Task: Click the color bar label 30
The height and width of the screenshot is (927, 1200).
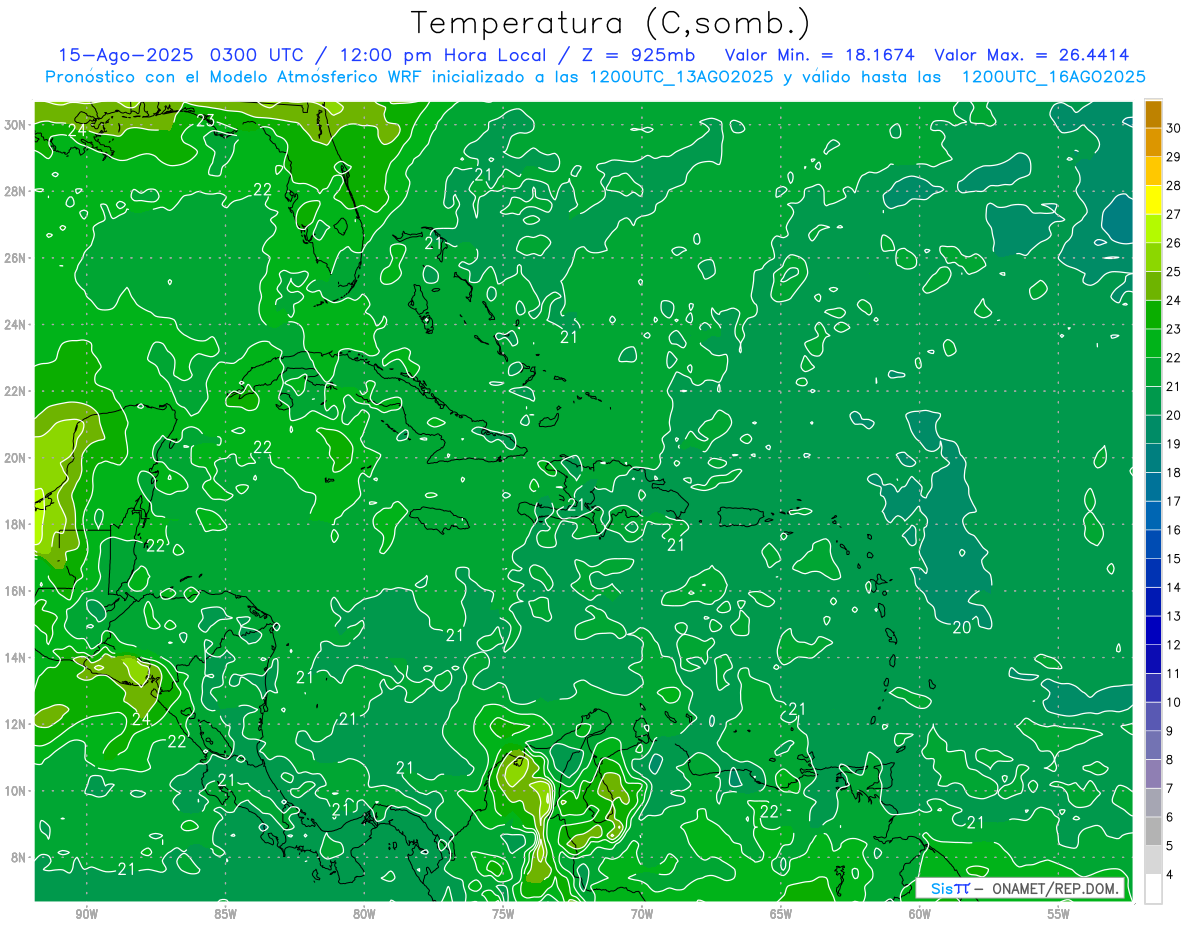Action: coord(1173,128)
